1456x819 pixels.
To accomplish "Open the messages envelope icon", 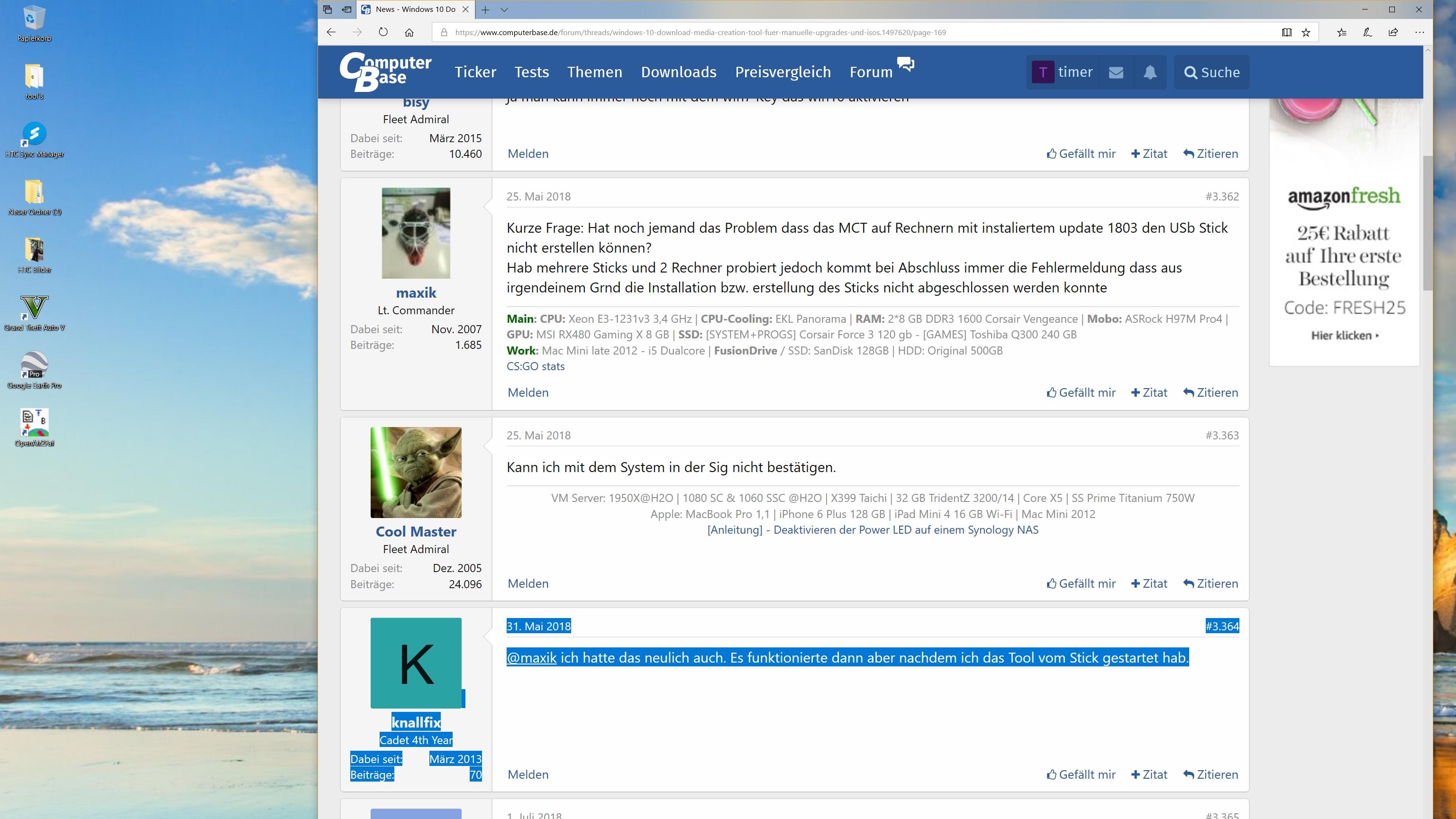I will (1116, 73).
